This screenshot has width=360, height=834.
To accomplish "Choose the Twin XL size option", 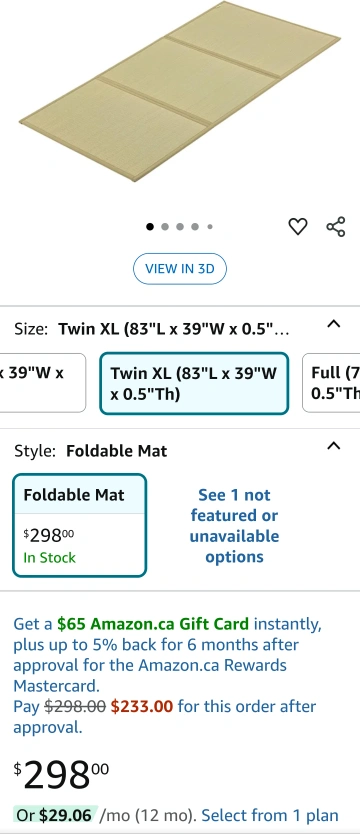I will [194, 383].
